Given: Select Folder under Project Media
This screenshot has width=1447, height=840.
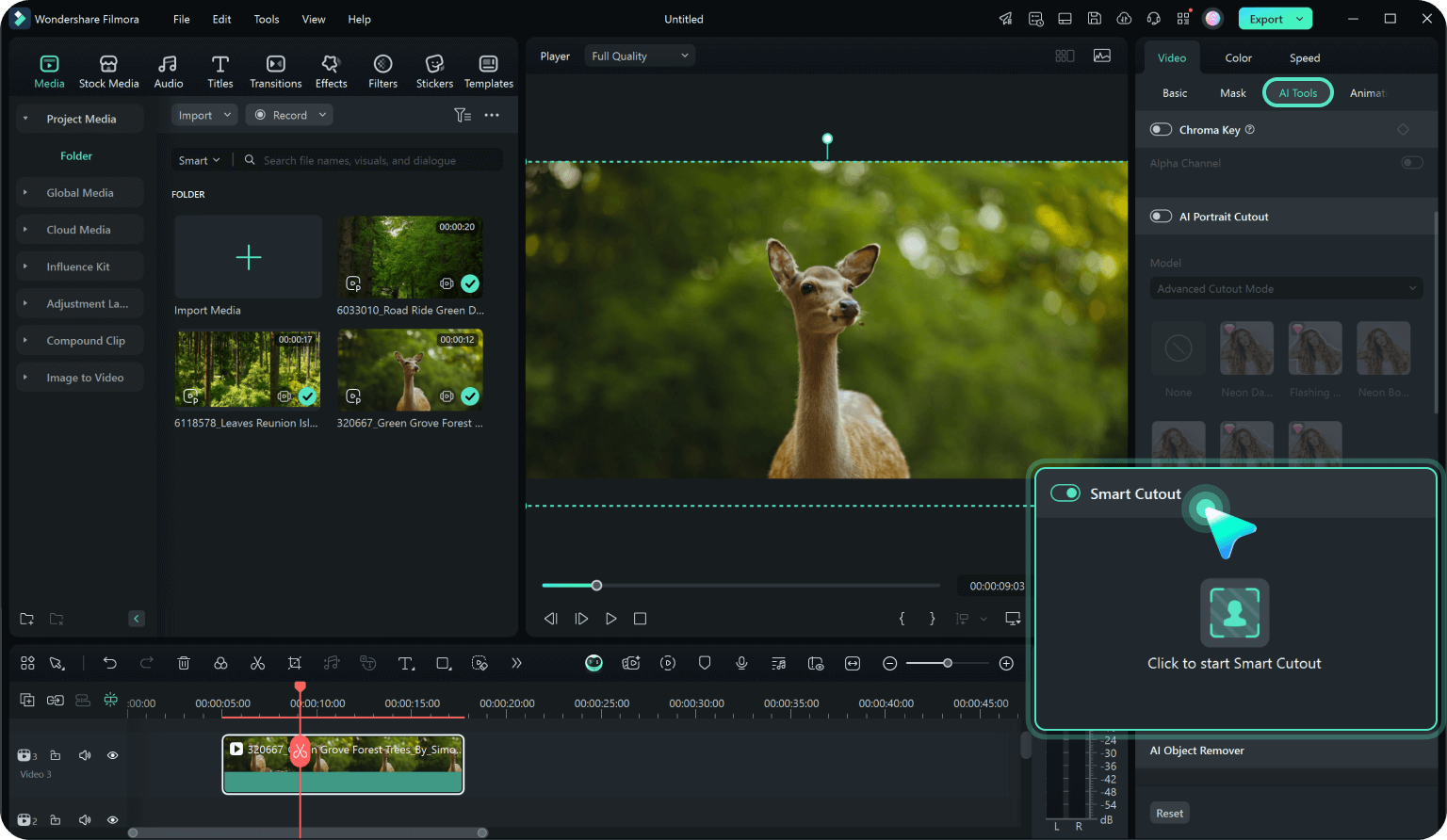Looking at the screenshot, I should point(76,156).
